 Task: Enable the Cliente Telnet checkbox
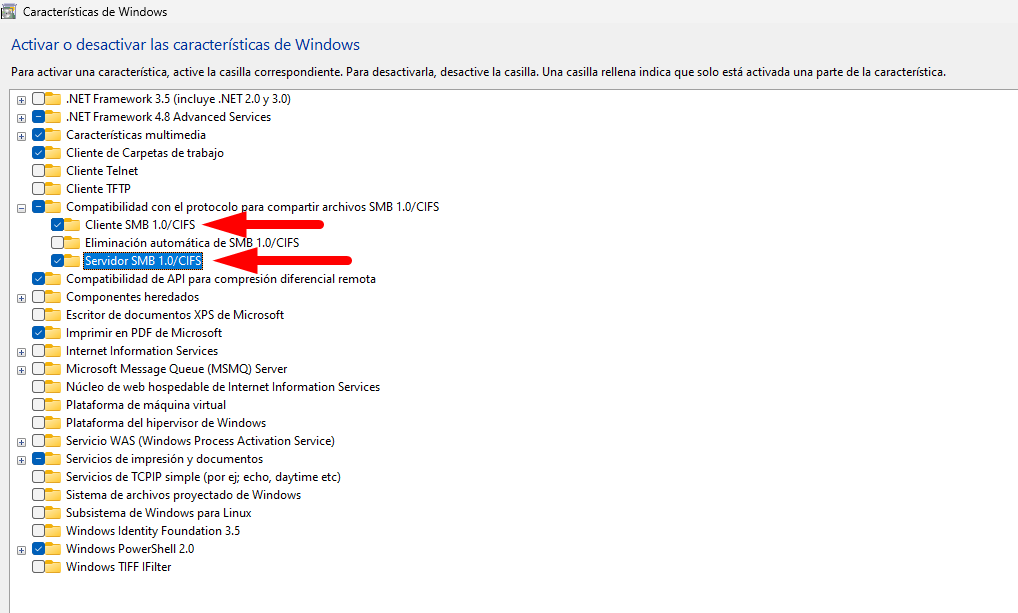tap(38, 171)
